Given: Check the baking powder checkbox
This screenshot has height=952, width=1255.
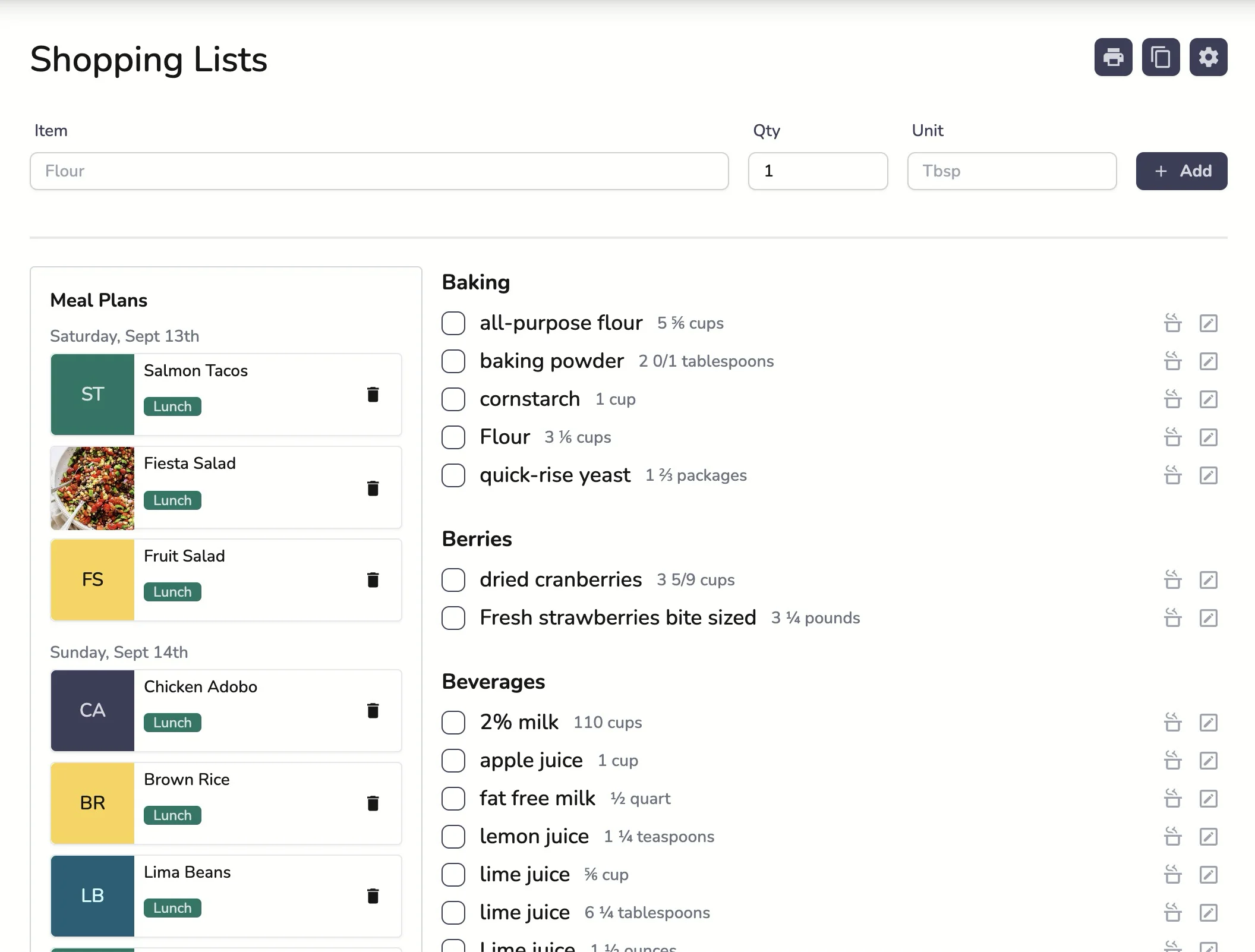Looking at the screenshot, I should point(453,361).
